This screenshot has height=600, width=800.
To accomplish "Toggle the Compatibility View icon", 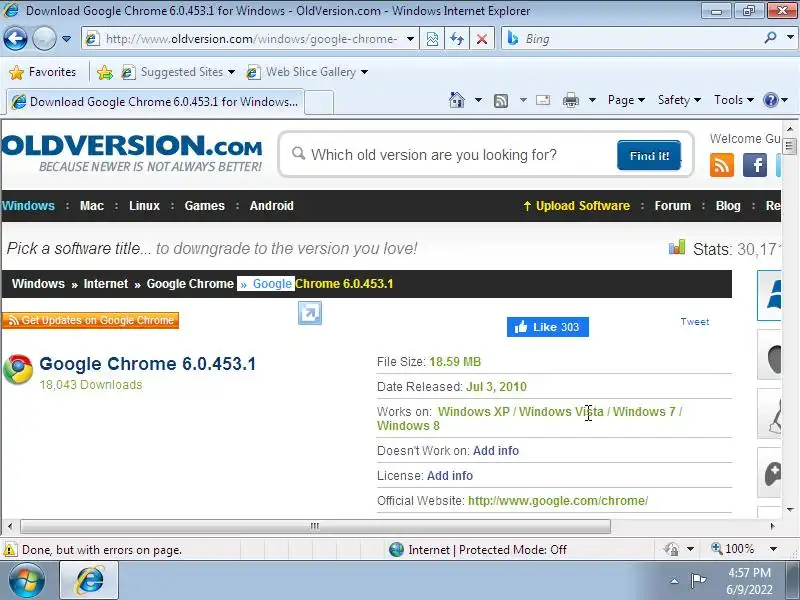I will [x=432, y=39].
